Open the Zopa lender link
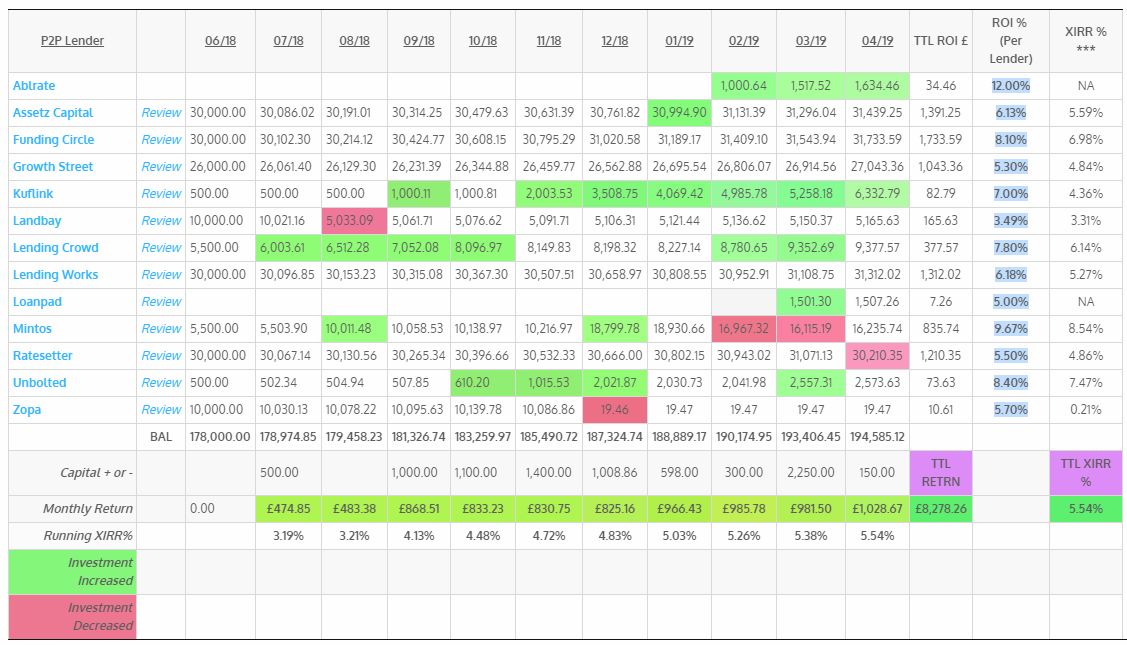This screenshot has width=1127, height=645. click(x=27, y=410)
